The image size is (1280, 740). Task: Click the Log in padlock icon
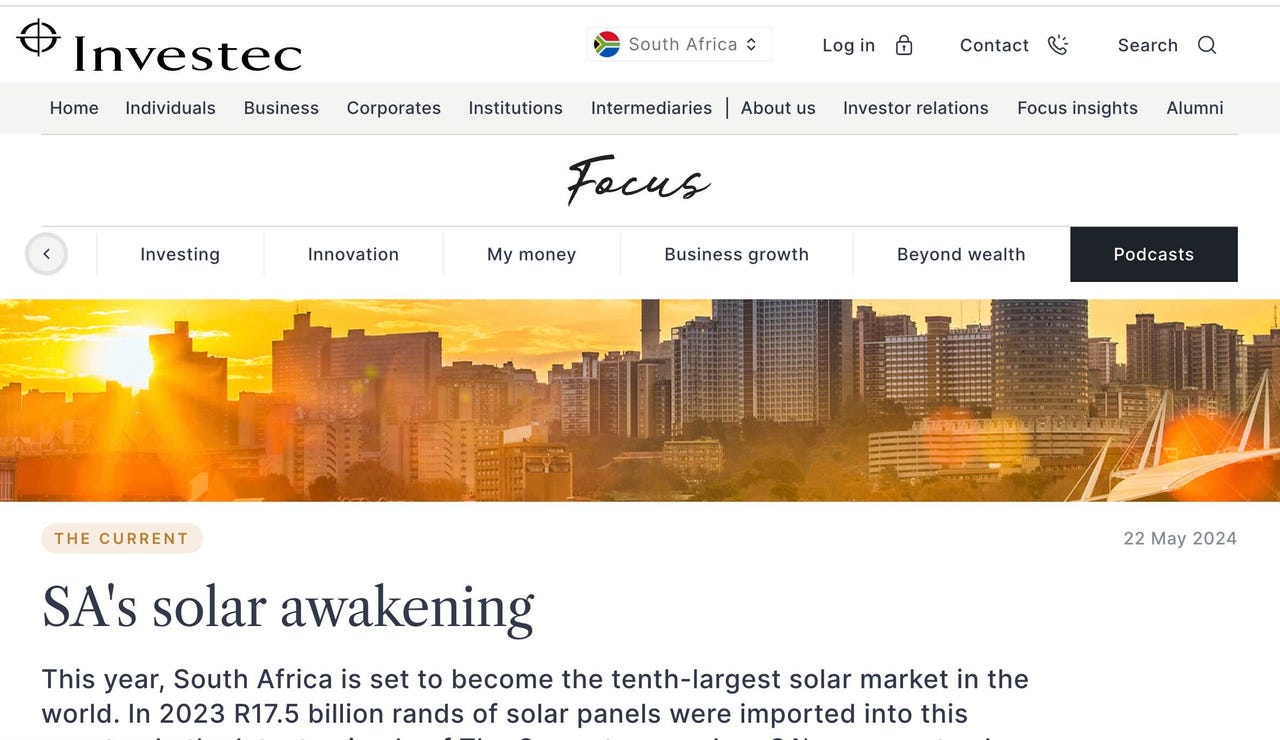[904, 45]
